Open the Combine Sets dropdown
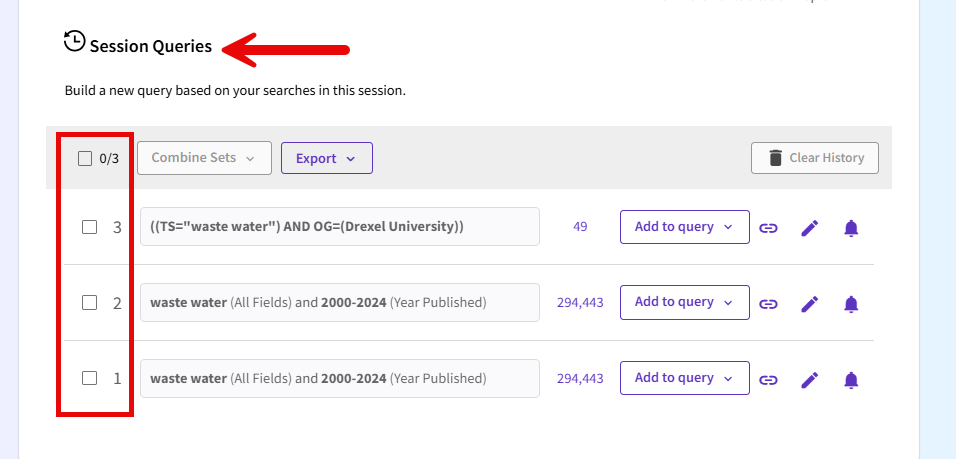Image resolution: width=956 pixels, height=459 pixels. (x=204, y=158)
